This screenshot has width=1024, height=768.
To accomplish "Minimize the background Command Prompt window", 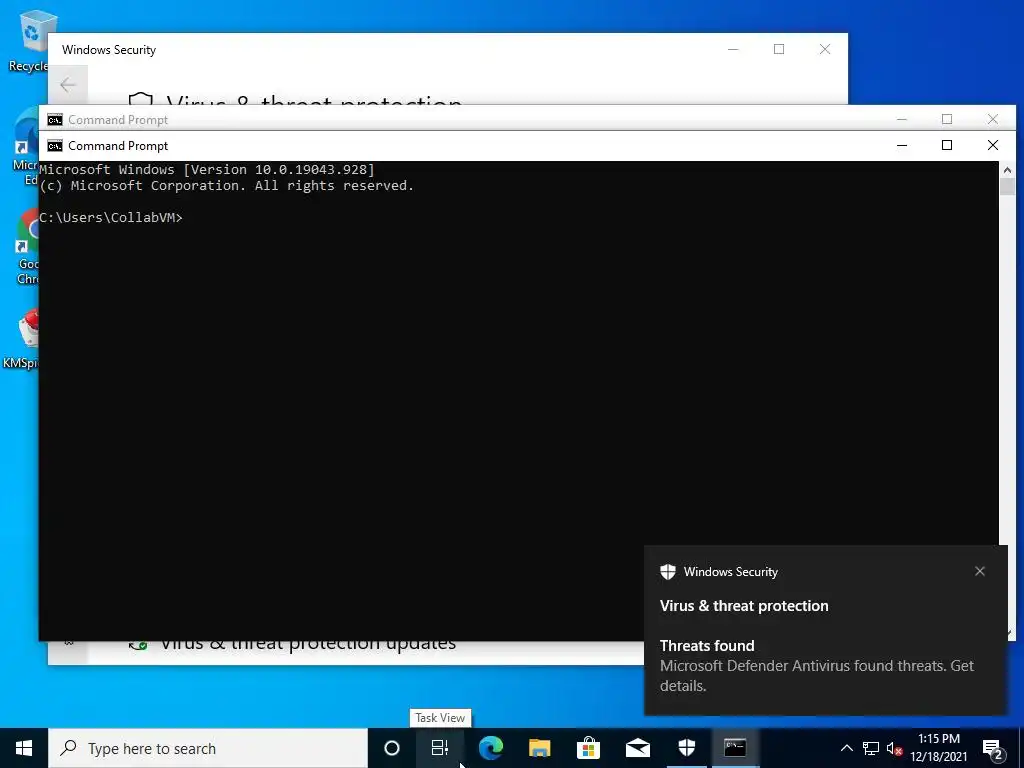I will coord(902,119).
